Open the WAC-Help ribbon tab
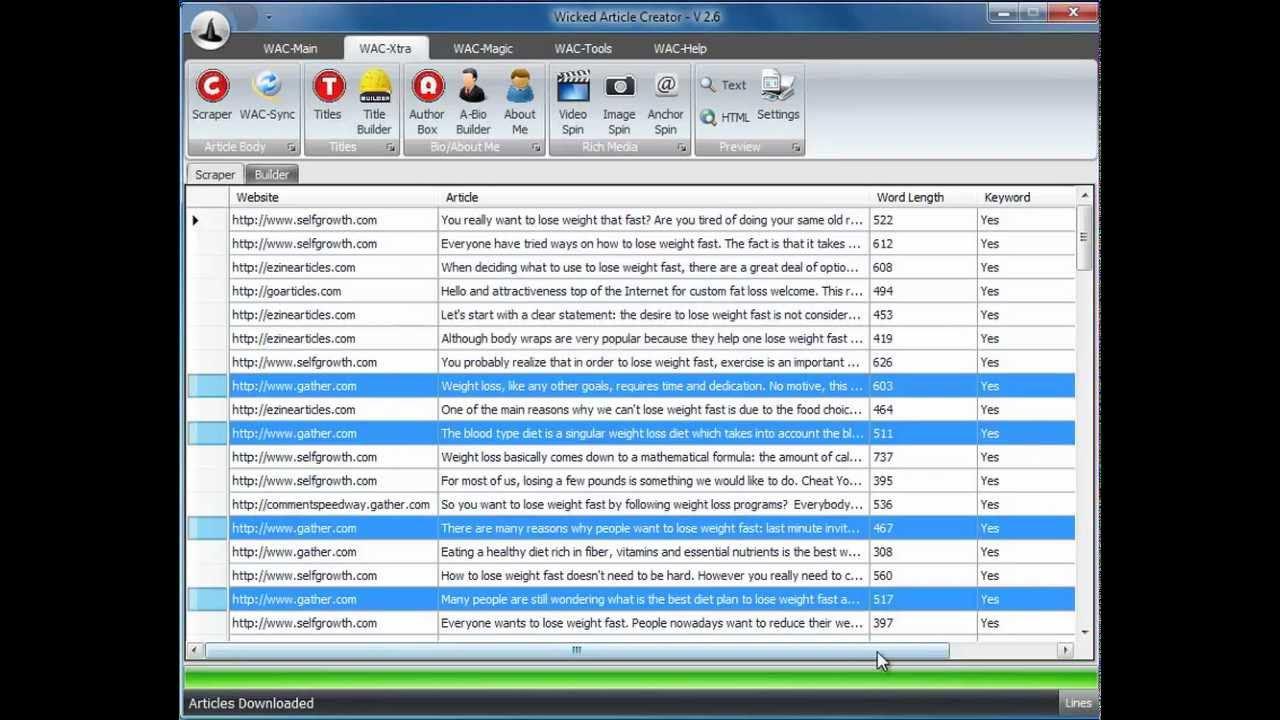The height and width of the screenshot is (720, 1280). coord(680,48)
